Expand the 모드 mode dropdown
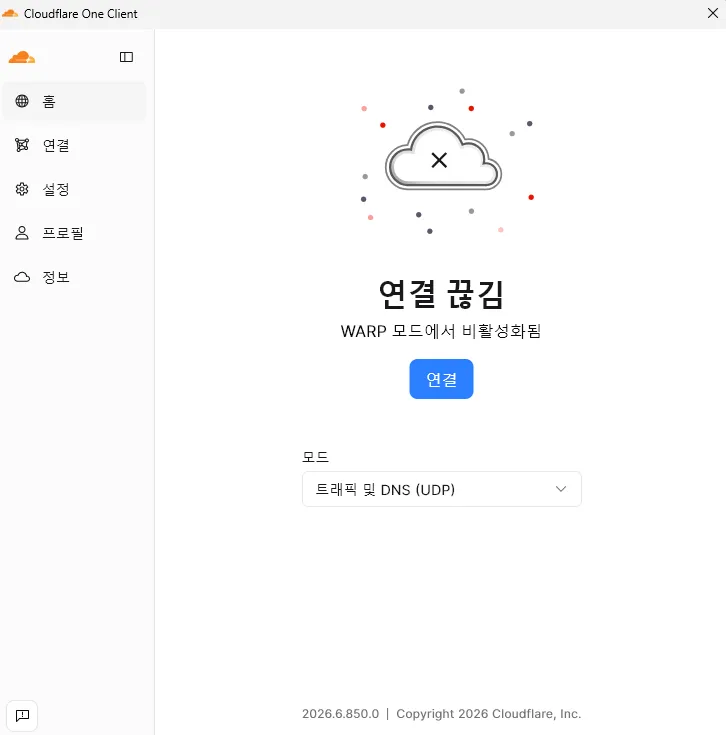The image size is (726, 735). (x=442, y=489)
